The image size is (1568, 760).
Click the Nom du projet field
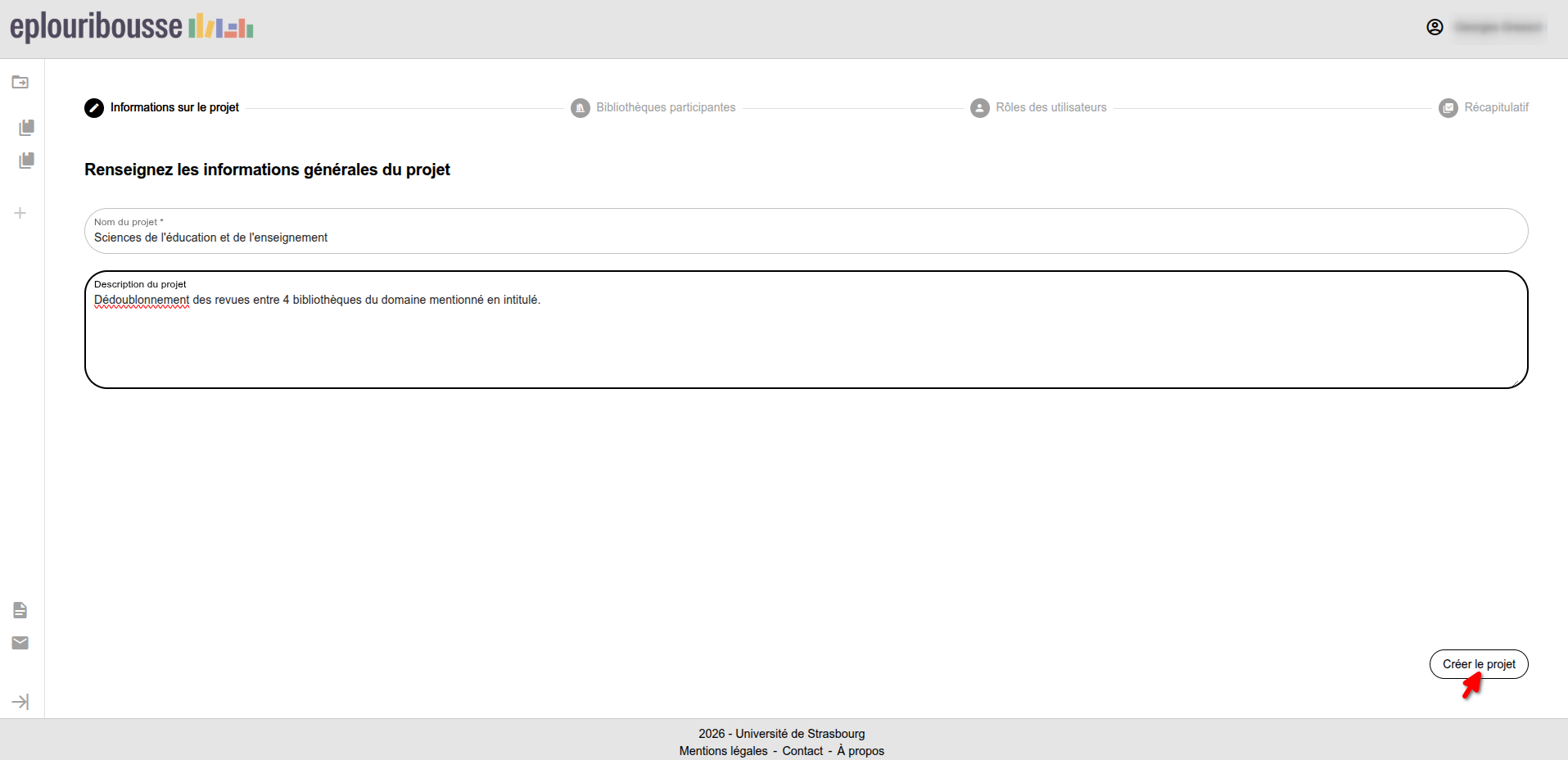806,237
